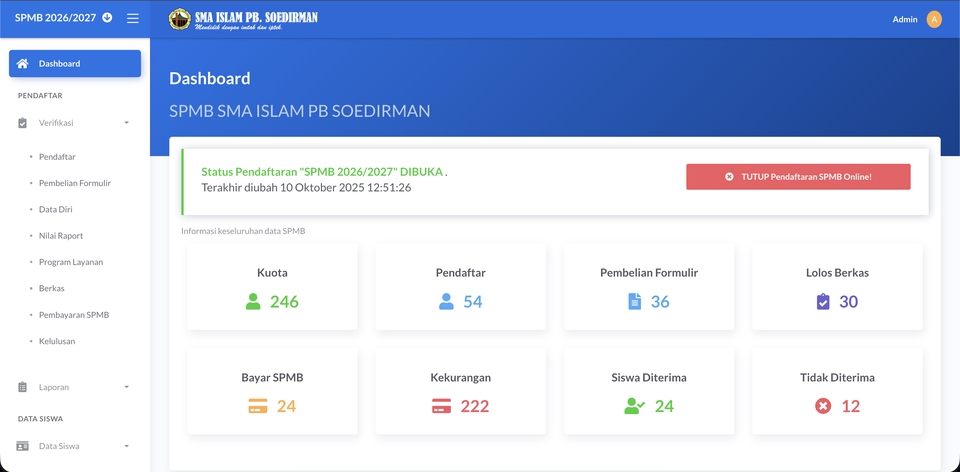The height and width of the screenshot is (472, 960).
Task: Click the Kekurangan summary card
Action: click(460, 391)
